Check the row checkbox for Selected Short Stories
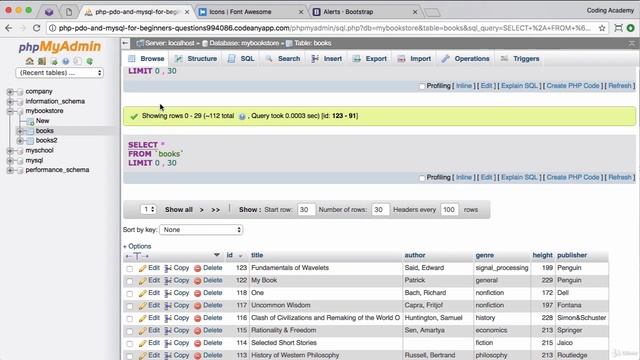Image resolution: width=640 pixels, height=360 pixels. click(130, 344)
